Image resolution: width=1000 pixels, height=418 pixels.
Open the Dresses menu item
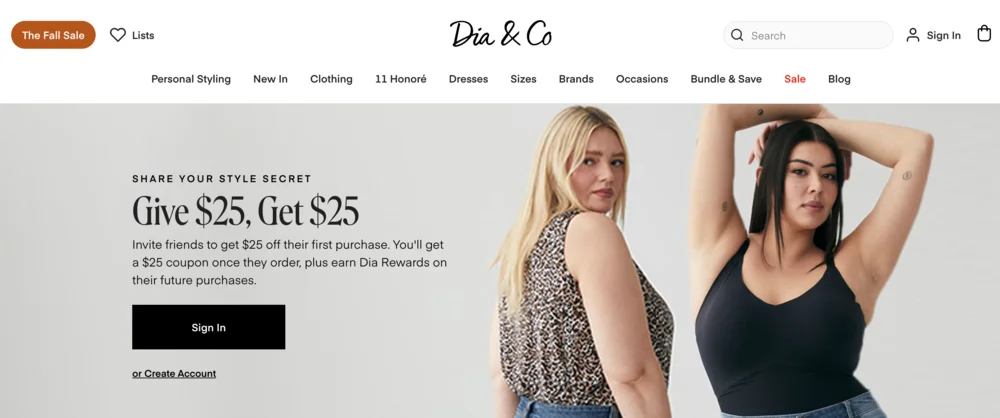468,79
